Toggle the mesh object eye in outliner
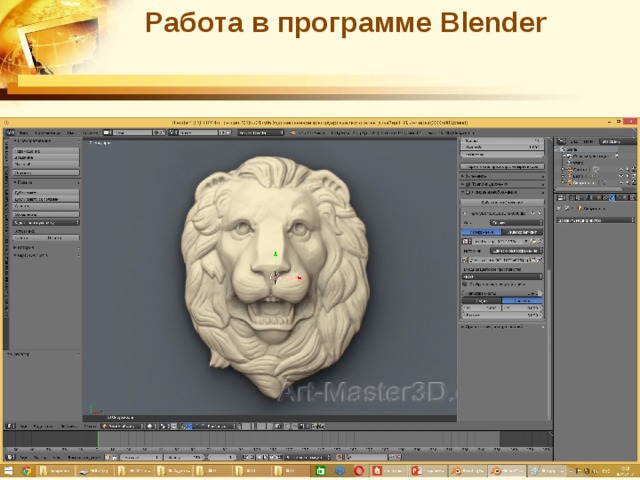 (621, 182)
